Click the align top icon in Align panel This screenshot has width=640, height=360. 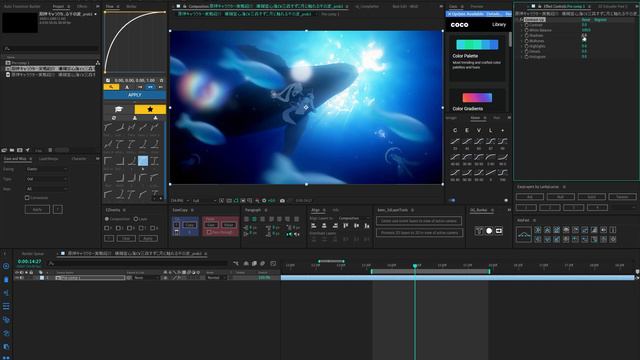(x=346, y=225)
